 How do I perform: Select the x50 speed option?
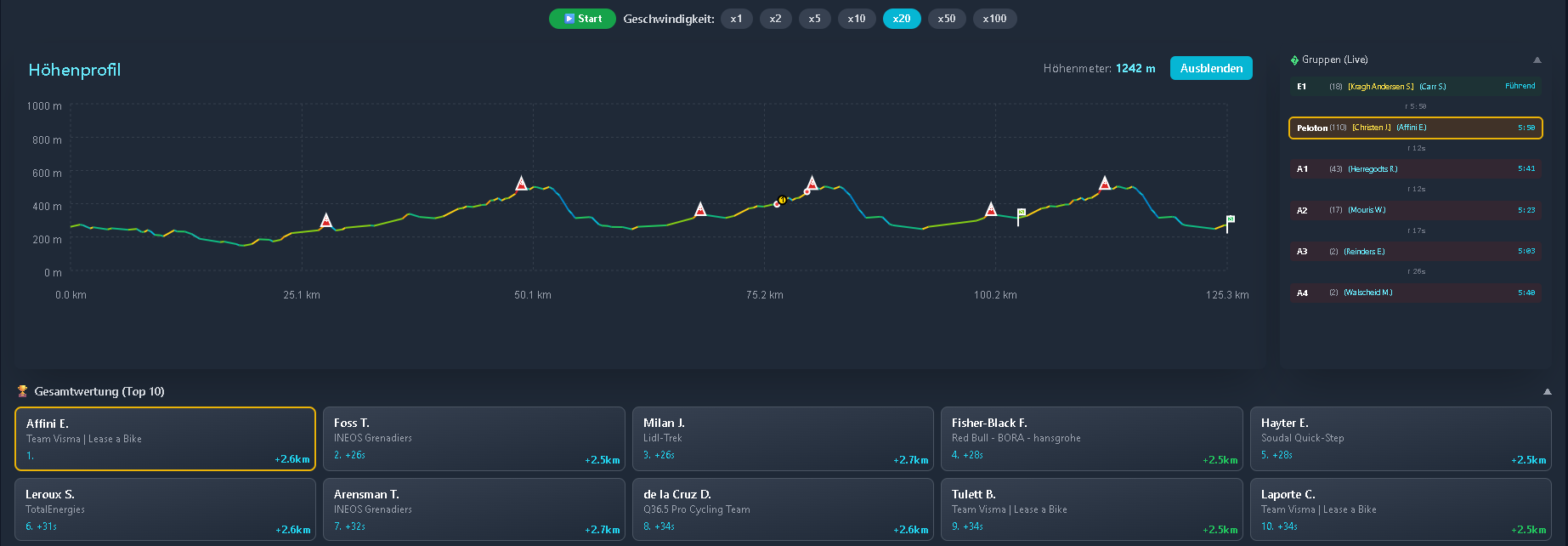[946, 19]
